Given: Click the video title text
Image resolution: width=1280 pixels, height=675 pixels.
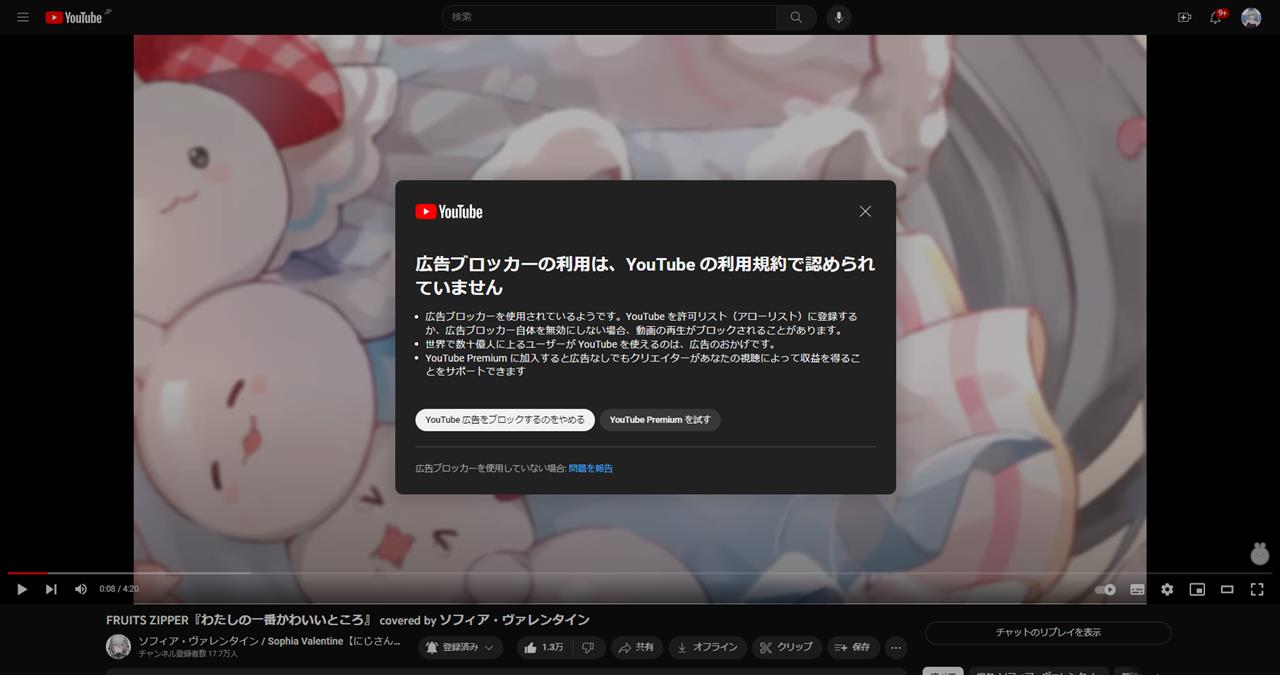Looking at the screenshot, I should point(348,620).
